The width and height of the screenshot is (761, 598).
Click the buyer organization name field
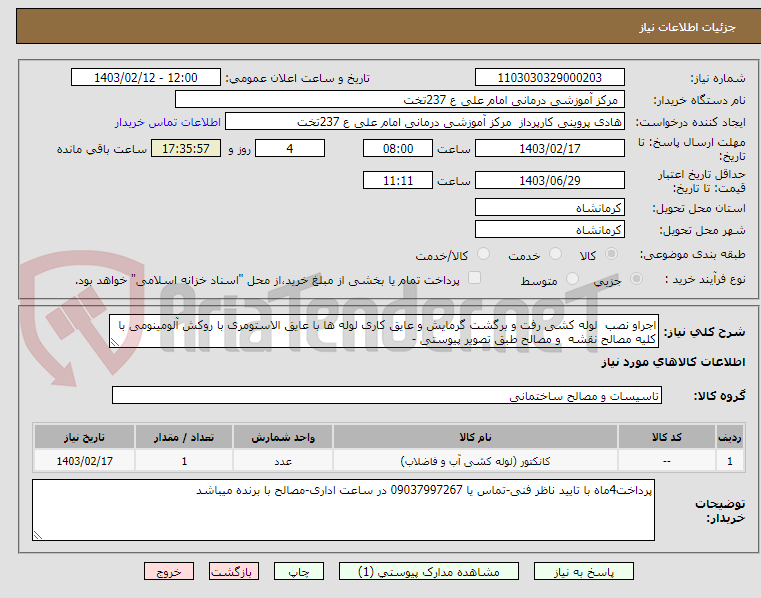coord(399,100)
